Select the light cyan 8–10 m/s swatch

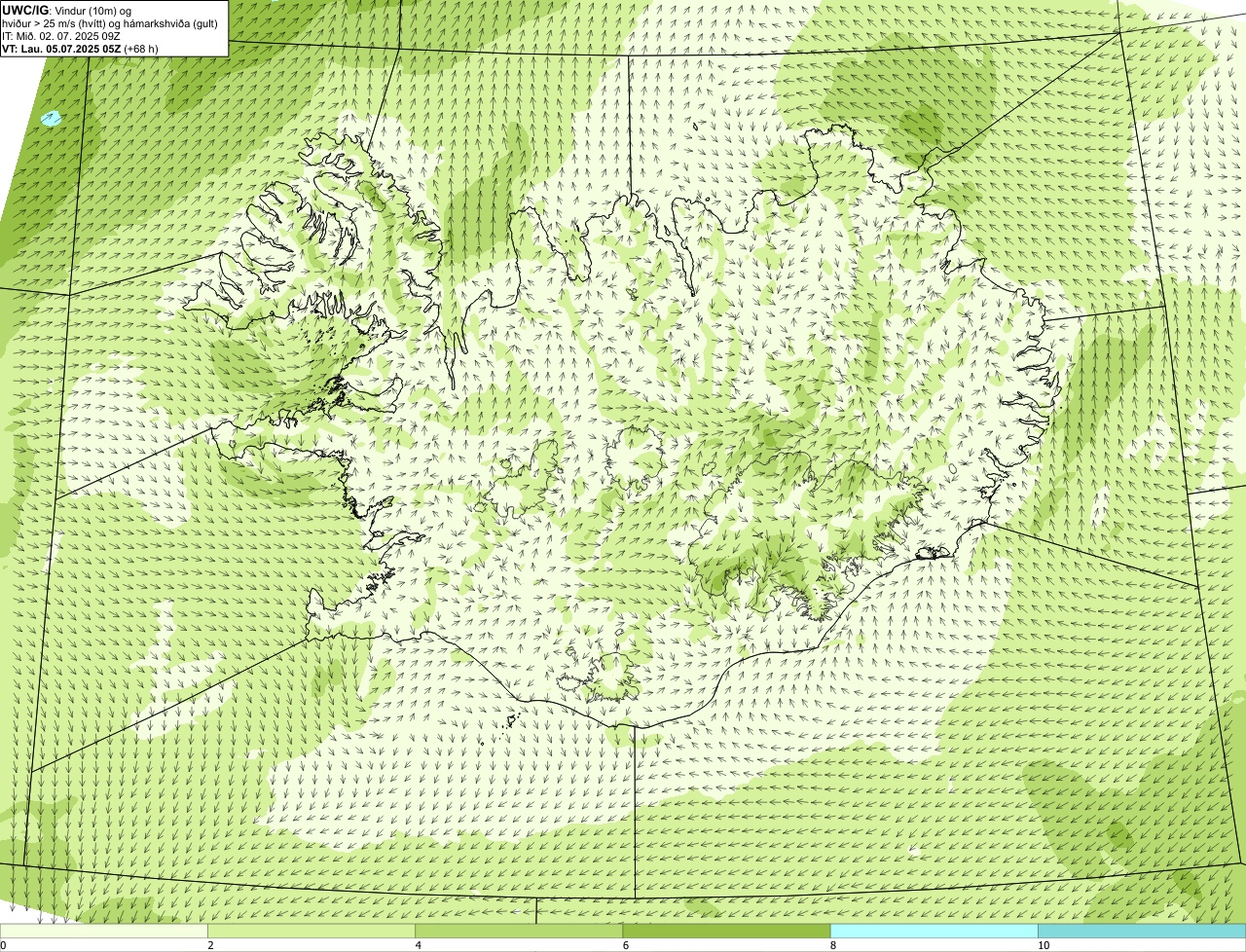[x=934, y=931]
